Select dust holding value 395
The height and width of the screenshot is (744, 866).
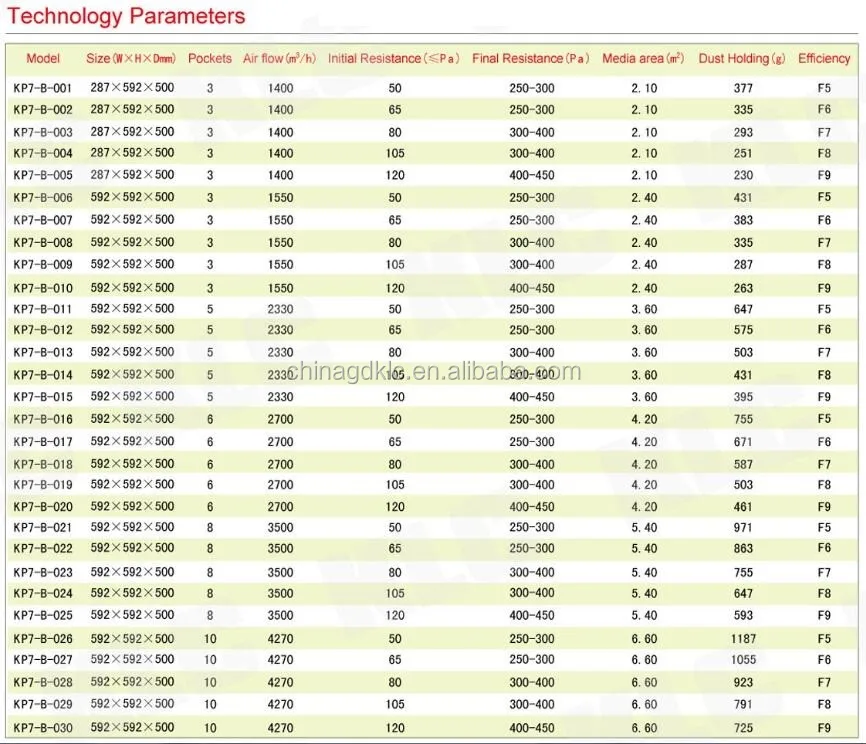pyautogui.click(x=743, y=397)
